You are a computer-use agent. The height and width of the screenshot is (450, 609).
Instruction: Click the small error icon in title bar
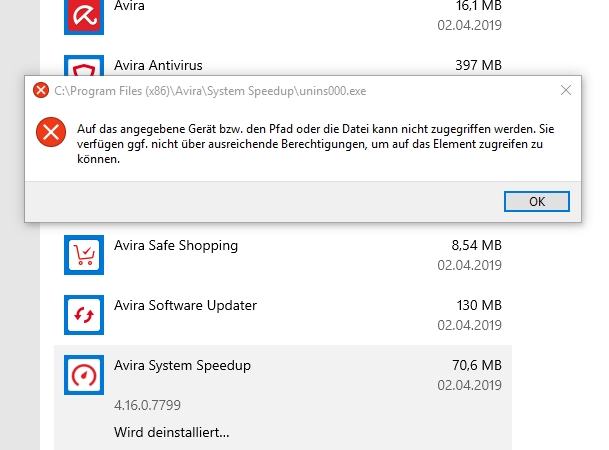pos(41,90)
